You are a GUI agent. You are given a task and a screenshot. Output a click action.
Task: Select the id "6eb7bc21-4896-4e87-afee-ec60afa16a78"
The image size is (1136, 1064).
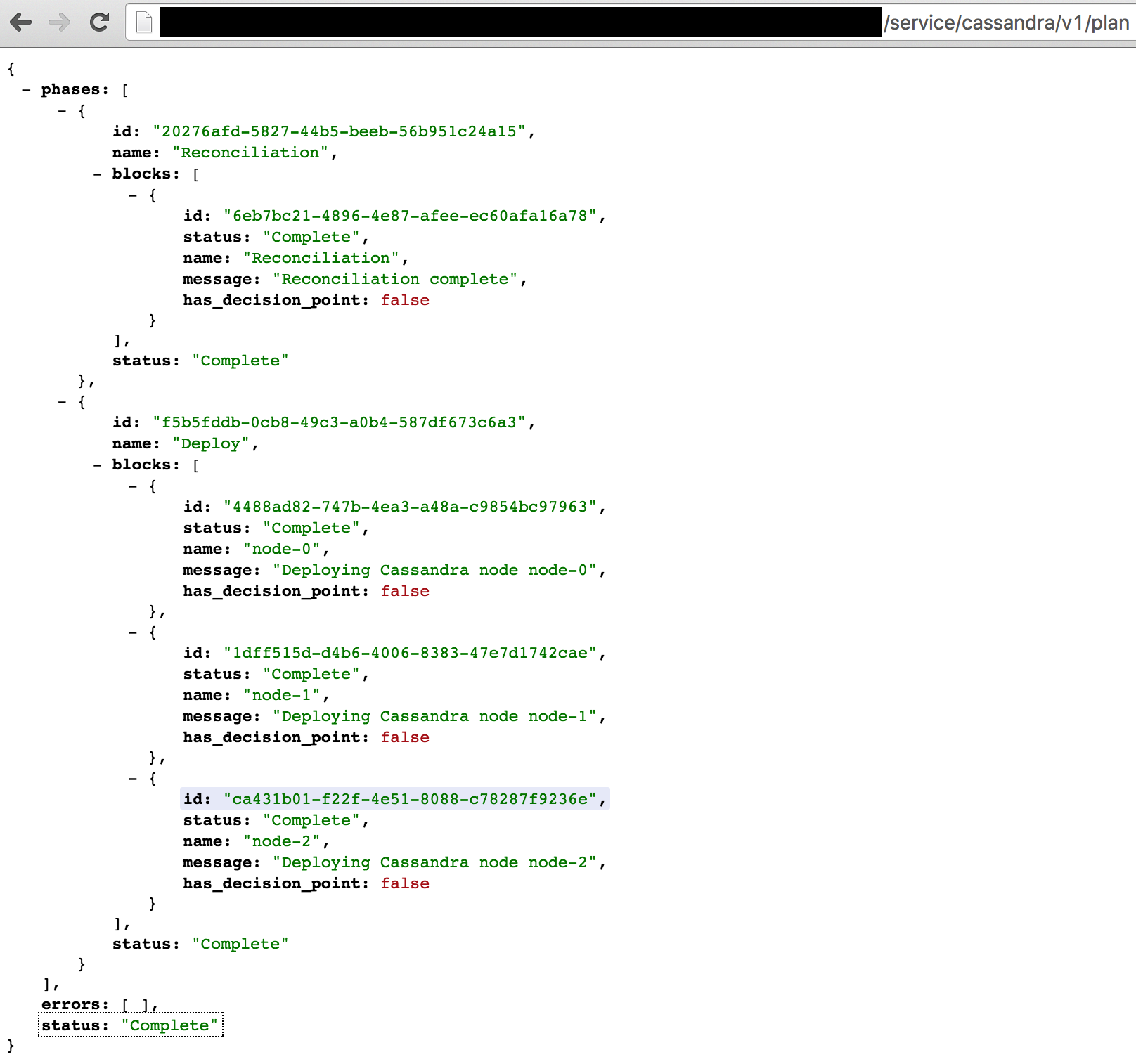click(x=411, y=216)
